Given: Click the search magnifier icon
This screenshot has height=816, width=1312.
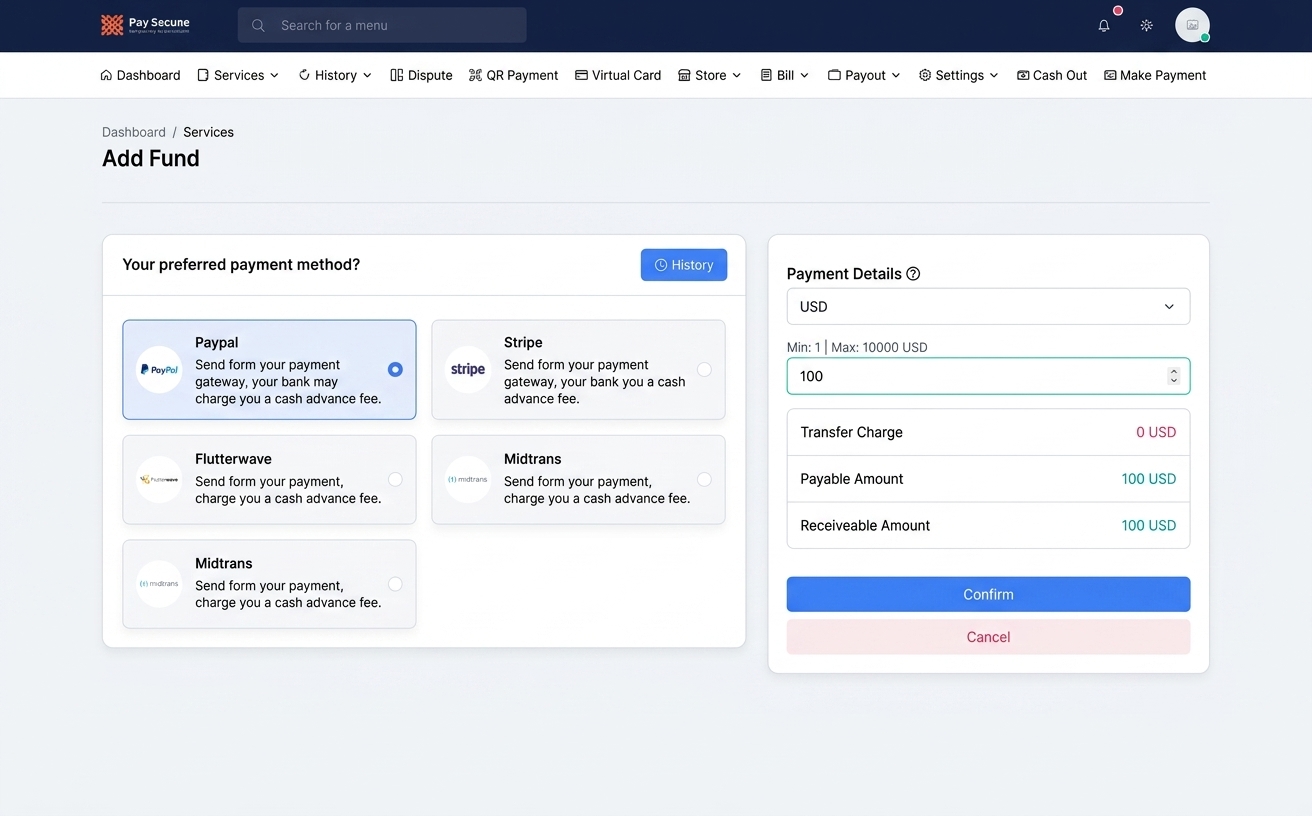Looking at the screenshot, I should [x=258, y=25].
